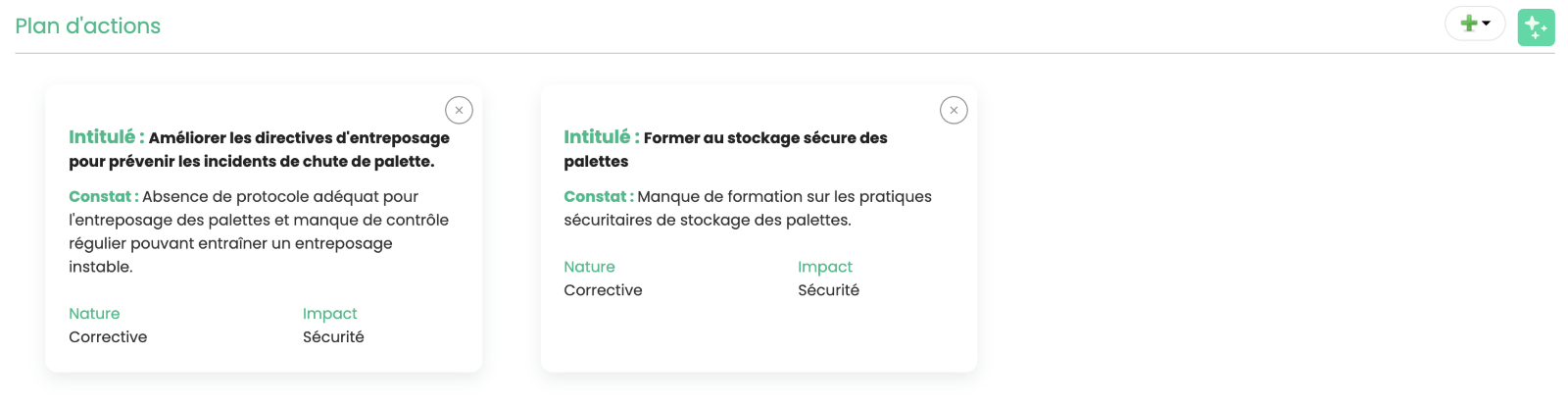Image resolution: width=1568 pixels, height=405 pixels.
Task: Remove the 'Améliorer les directives d'entreposage' card
Action: point(459,110)
